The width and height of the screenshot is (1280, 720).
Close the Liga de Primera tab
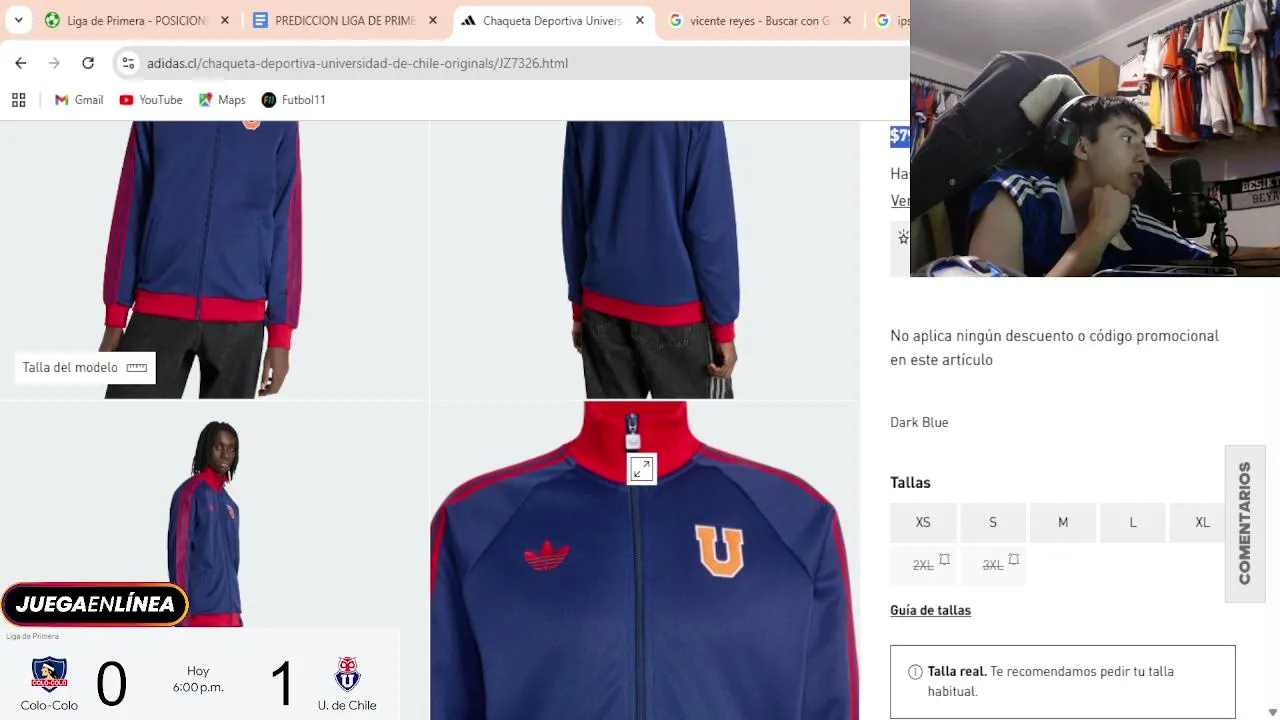click(x=225, y=20)
